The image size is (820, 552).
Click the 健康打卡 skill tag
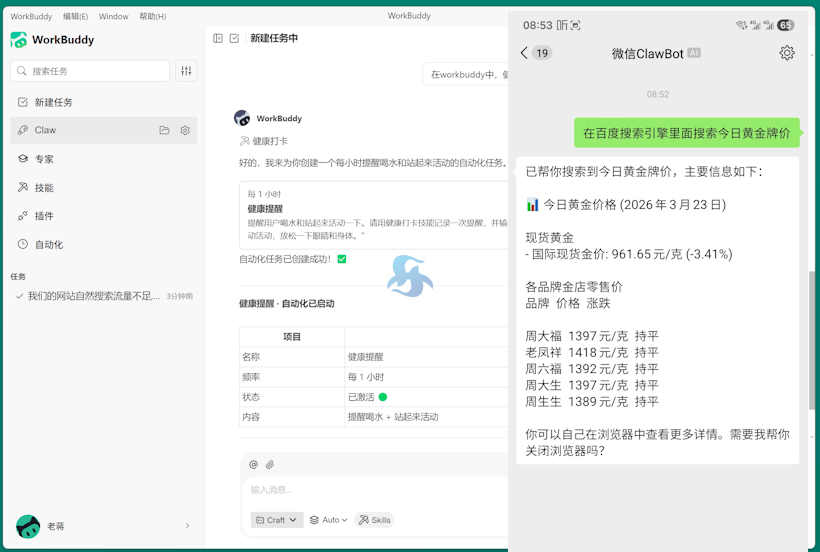(x=264, y=141)
